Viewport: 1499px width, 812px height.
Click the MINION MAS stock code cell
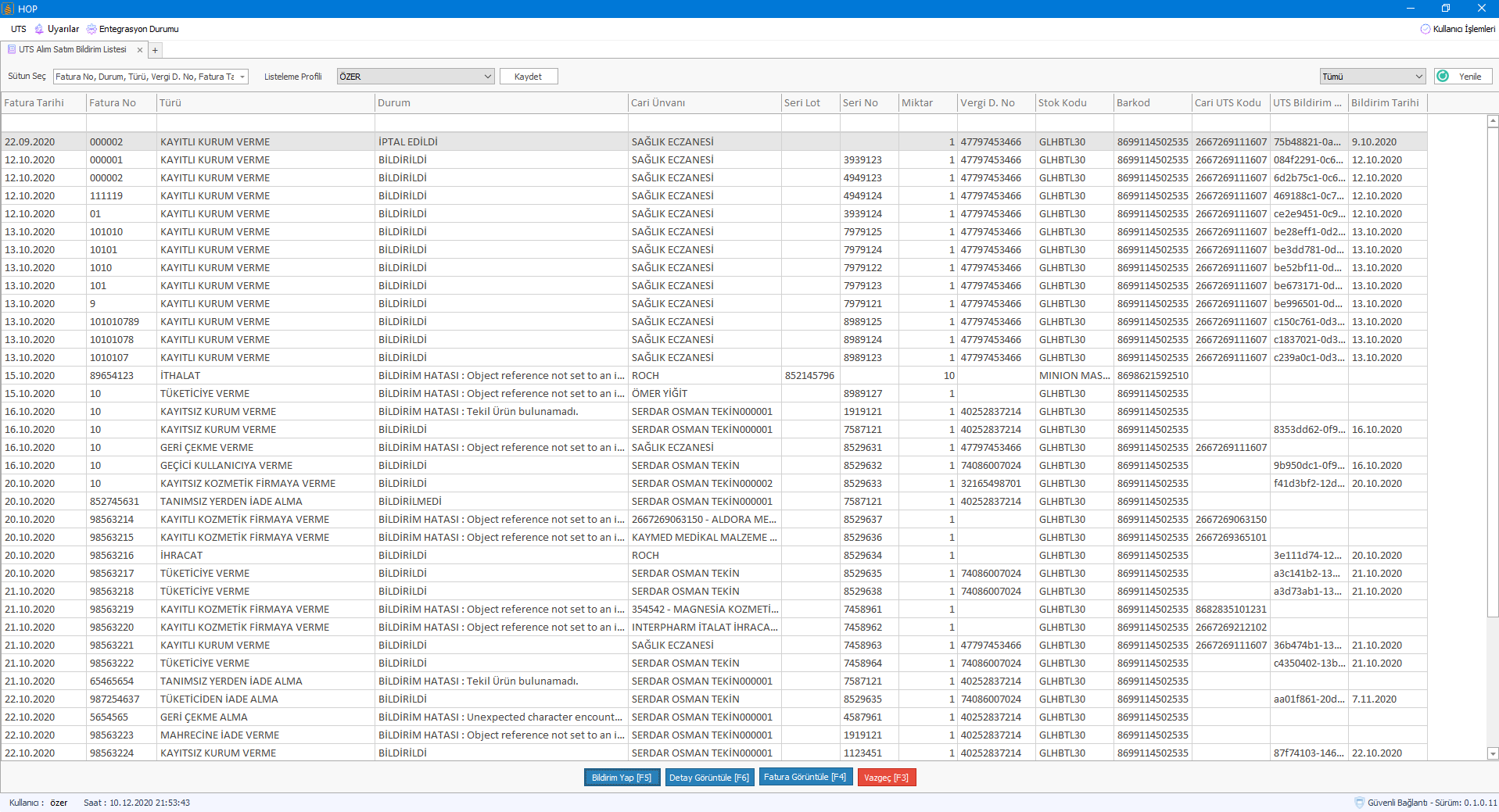tap(1074, 376)
